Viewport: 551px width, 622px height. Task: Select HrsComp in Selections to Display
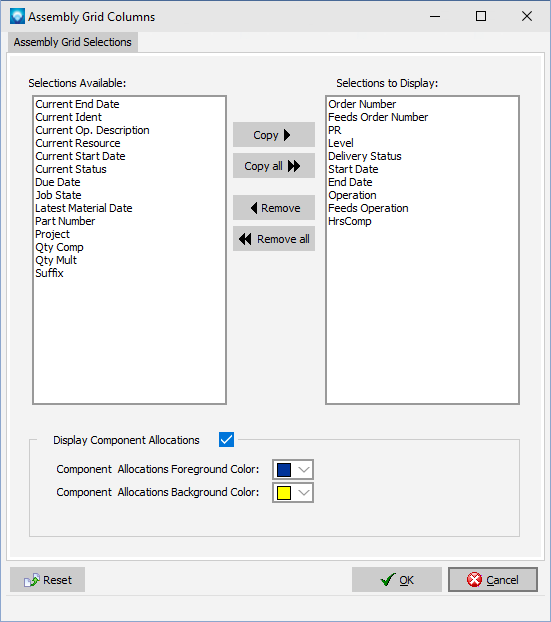tap(350, 221)
